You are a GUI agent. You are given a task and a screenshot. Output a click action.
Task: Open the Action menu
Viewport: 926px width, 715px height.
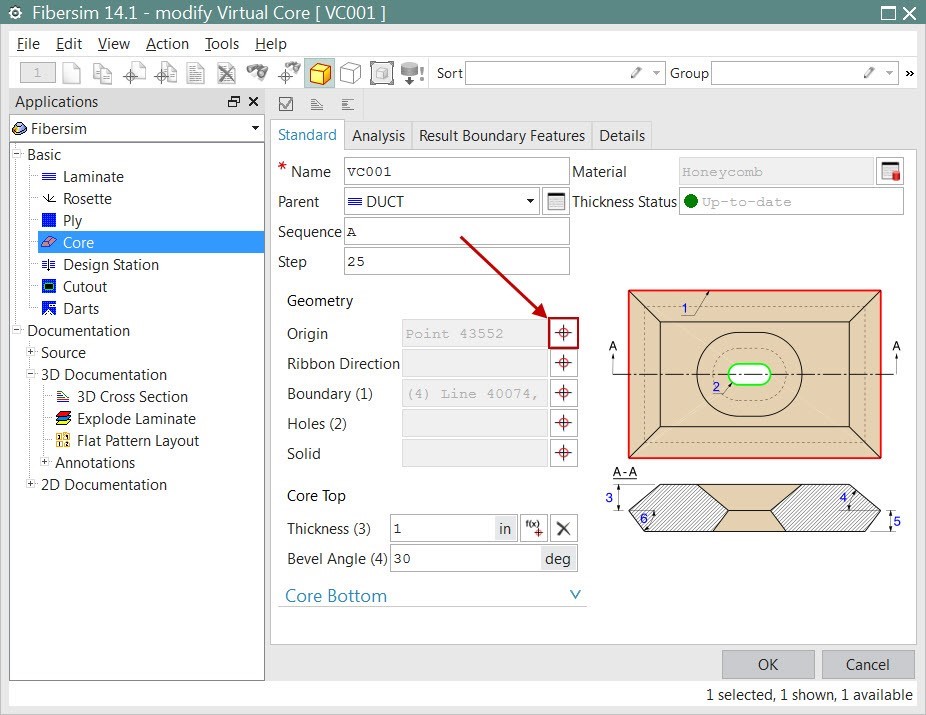166,43
